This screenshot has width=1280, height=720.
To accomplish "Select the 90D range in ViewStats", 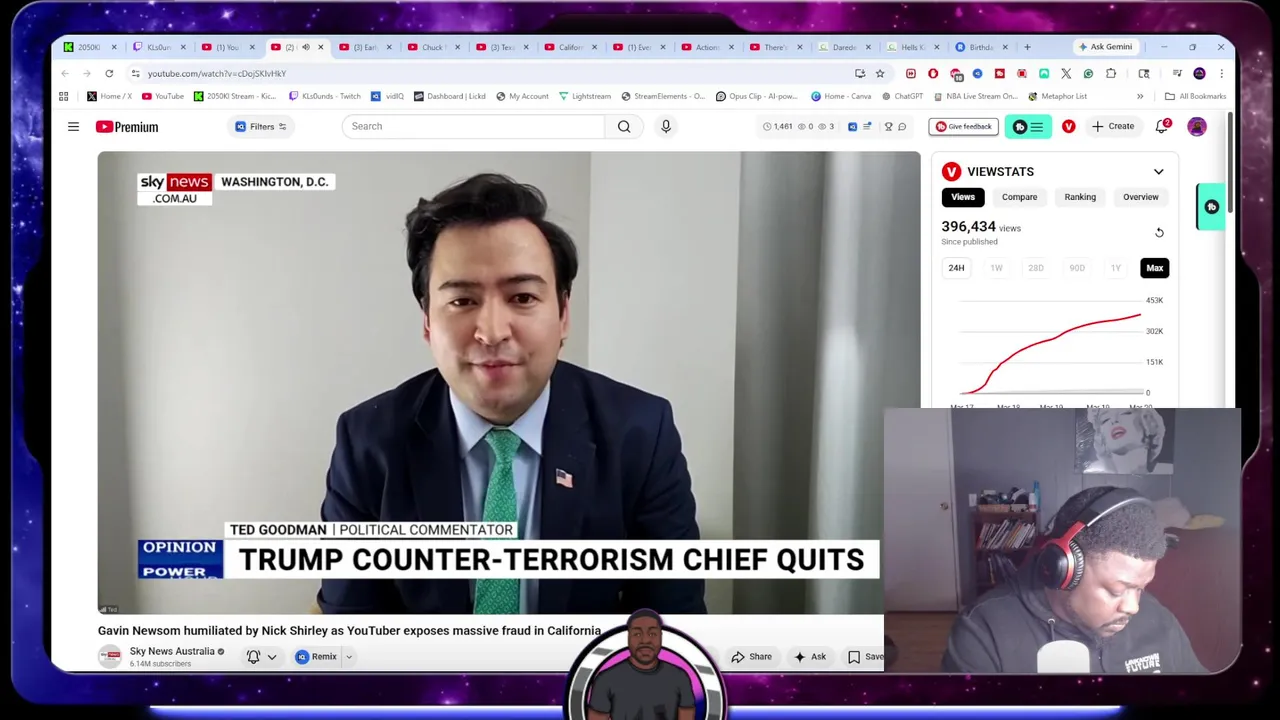I will click(1076, 268).
